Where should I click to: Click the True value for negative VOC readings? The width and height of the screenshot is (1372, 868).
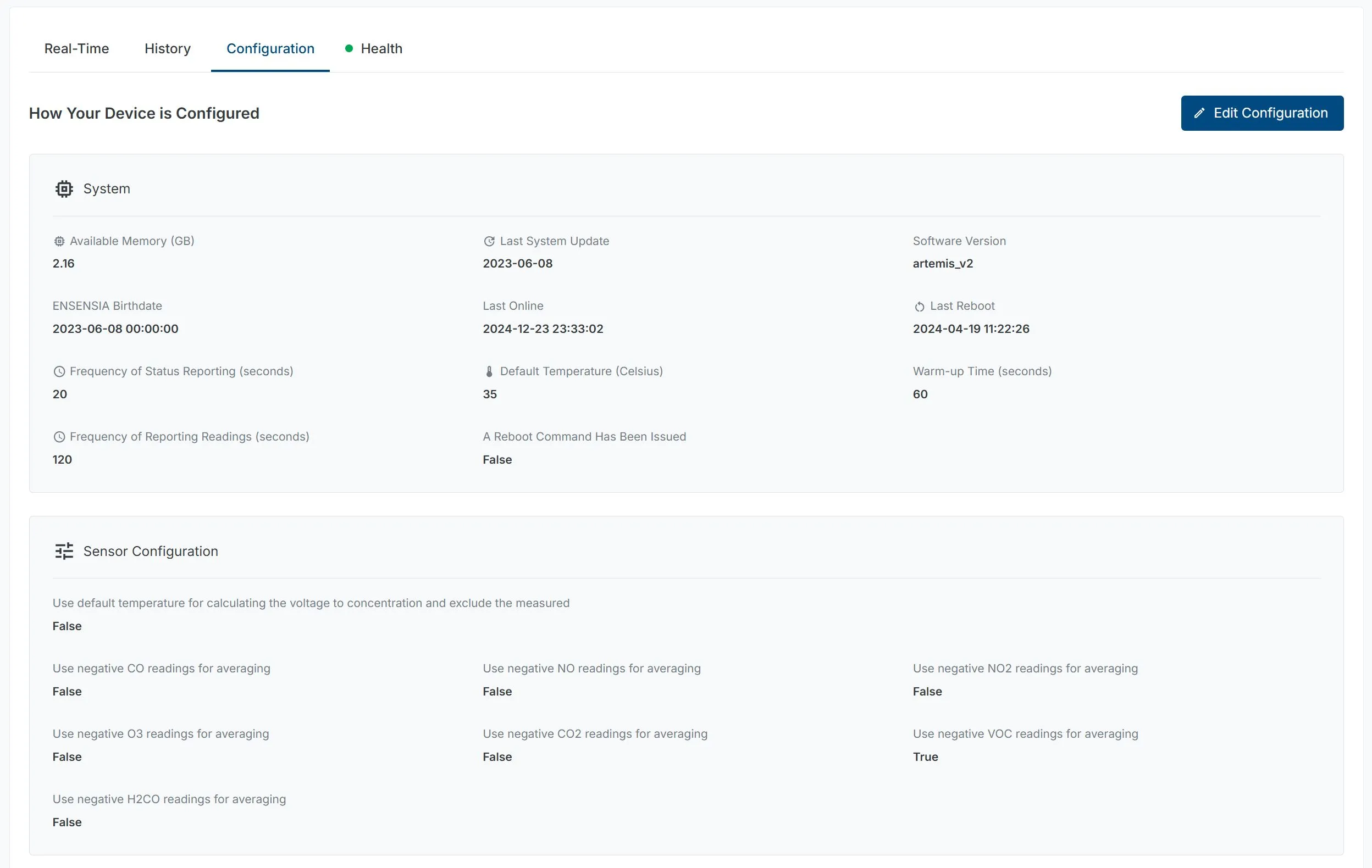click(x=925, y=757)
